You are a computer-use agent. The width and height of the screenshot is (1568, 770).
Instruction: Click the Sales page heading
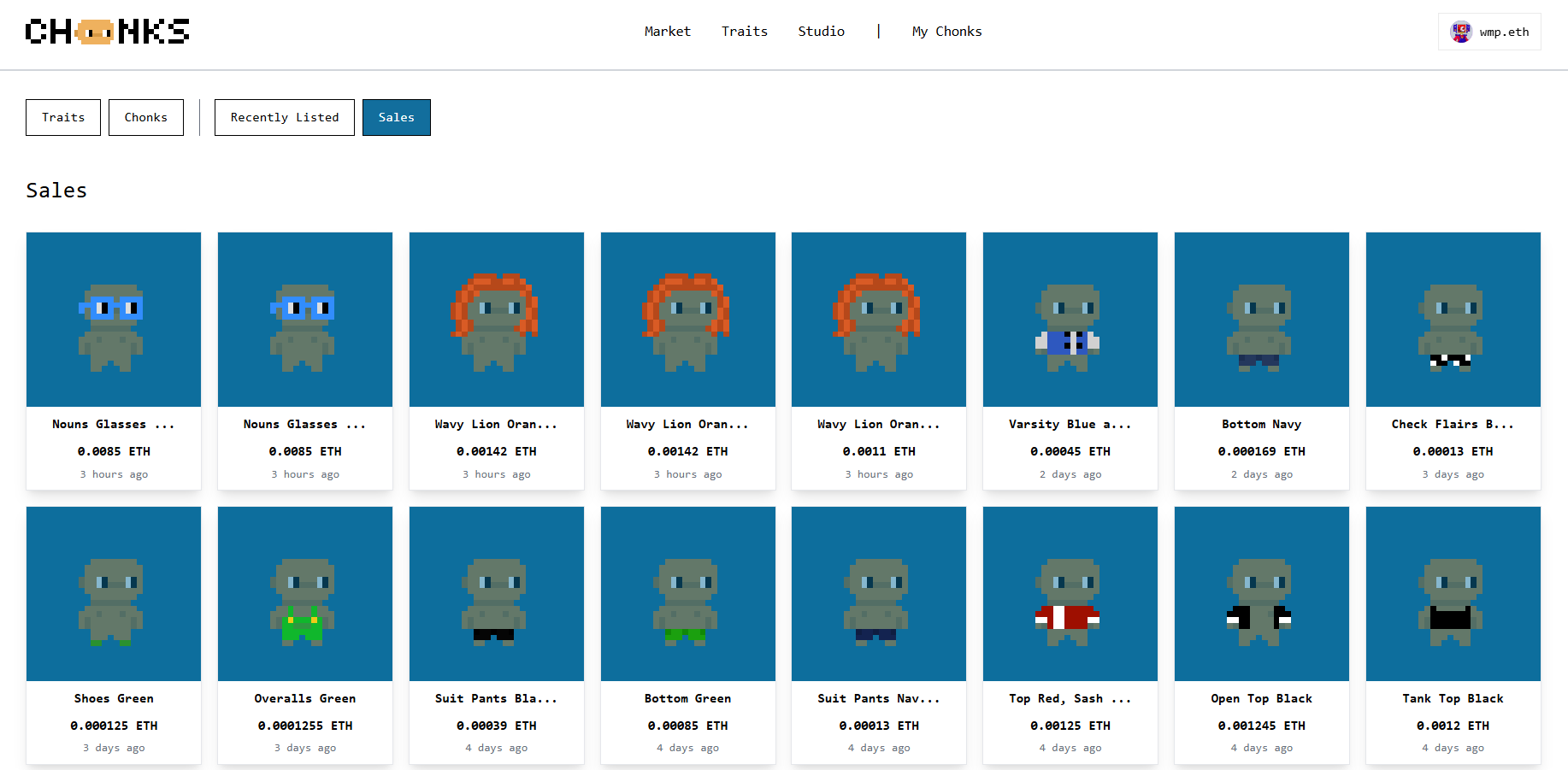pyautogui.click(x=56, y=191)
